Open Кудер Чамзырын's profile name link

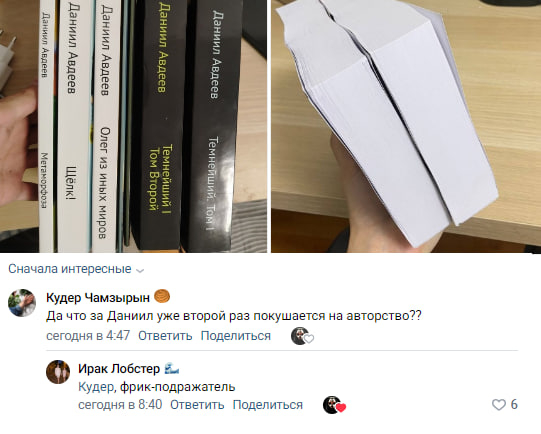click(98, 297)
